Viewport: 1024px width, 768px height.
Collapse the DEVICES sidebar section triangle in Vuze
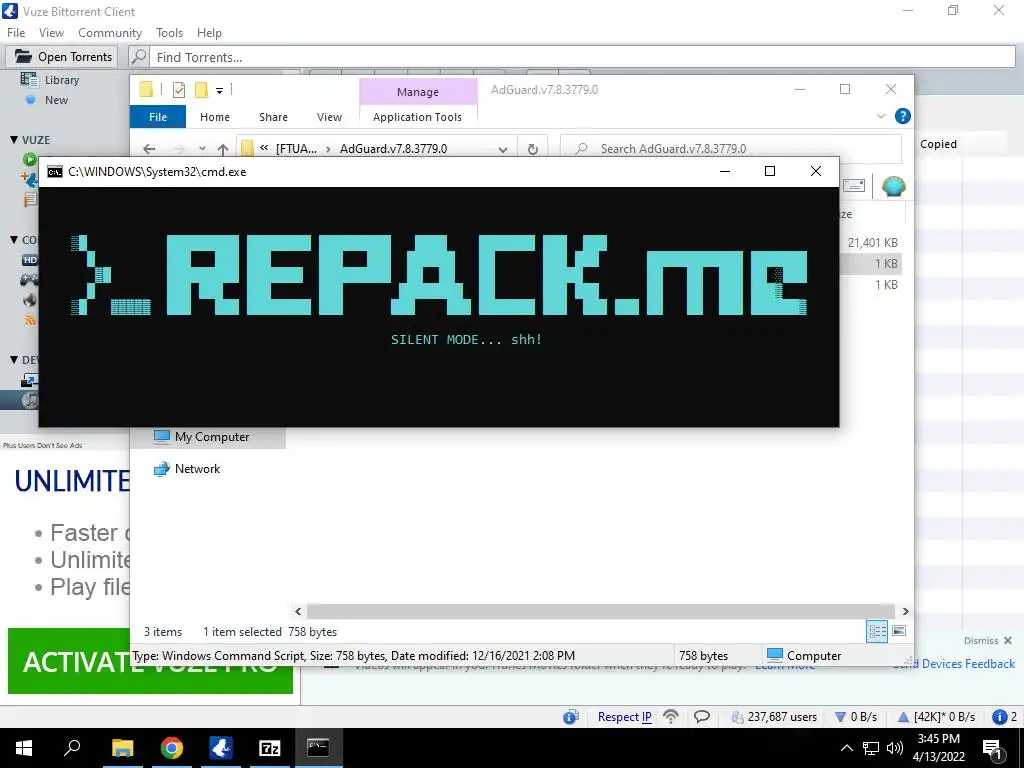click(x=14, y=360)
